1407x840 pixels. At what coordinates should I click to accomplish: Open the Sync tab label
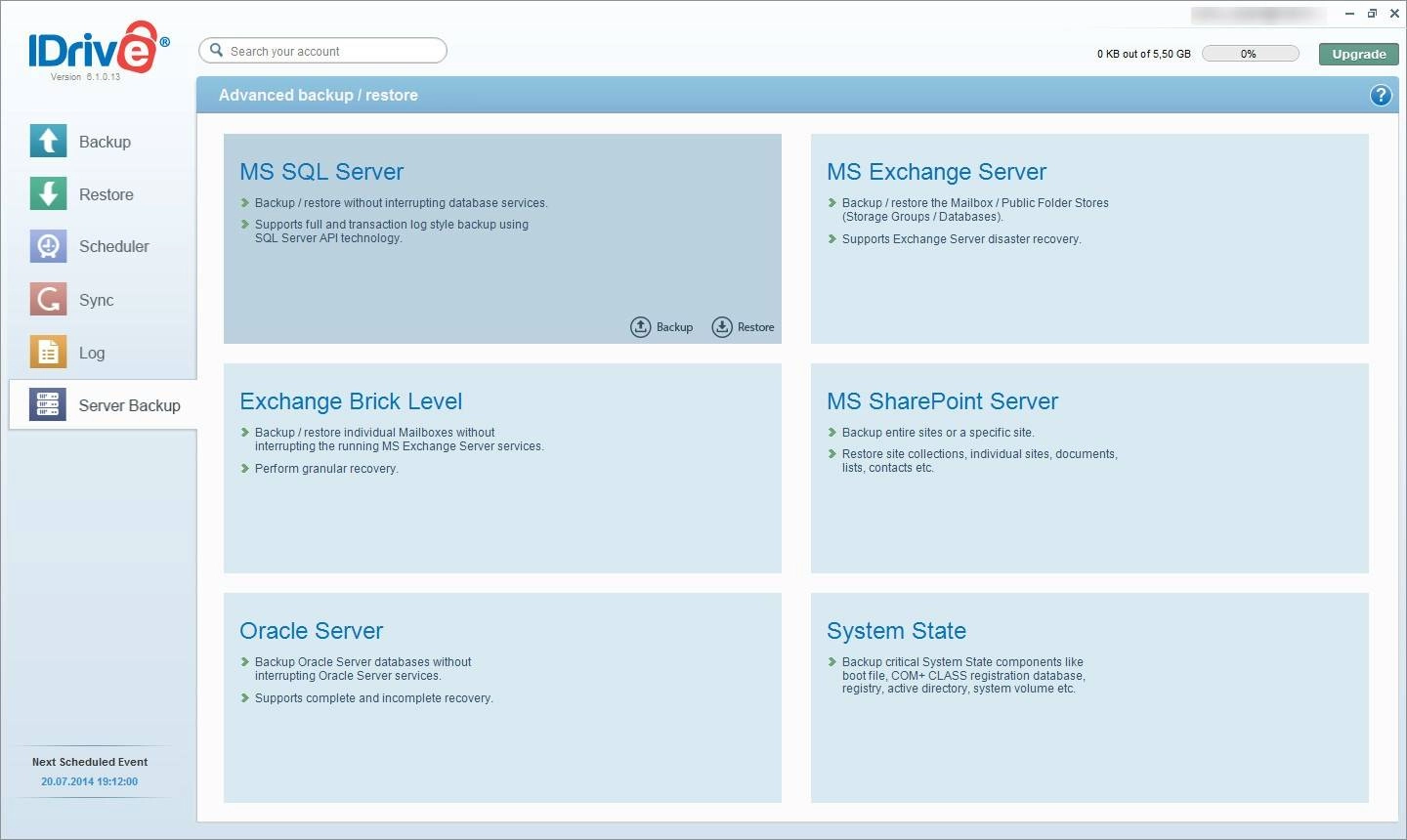click(96, 300)
